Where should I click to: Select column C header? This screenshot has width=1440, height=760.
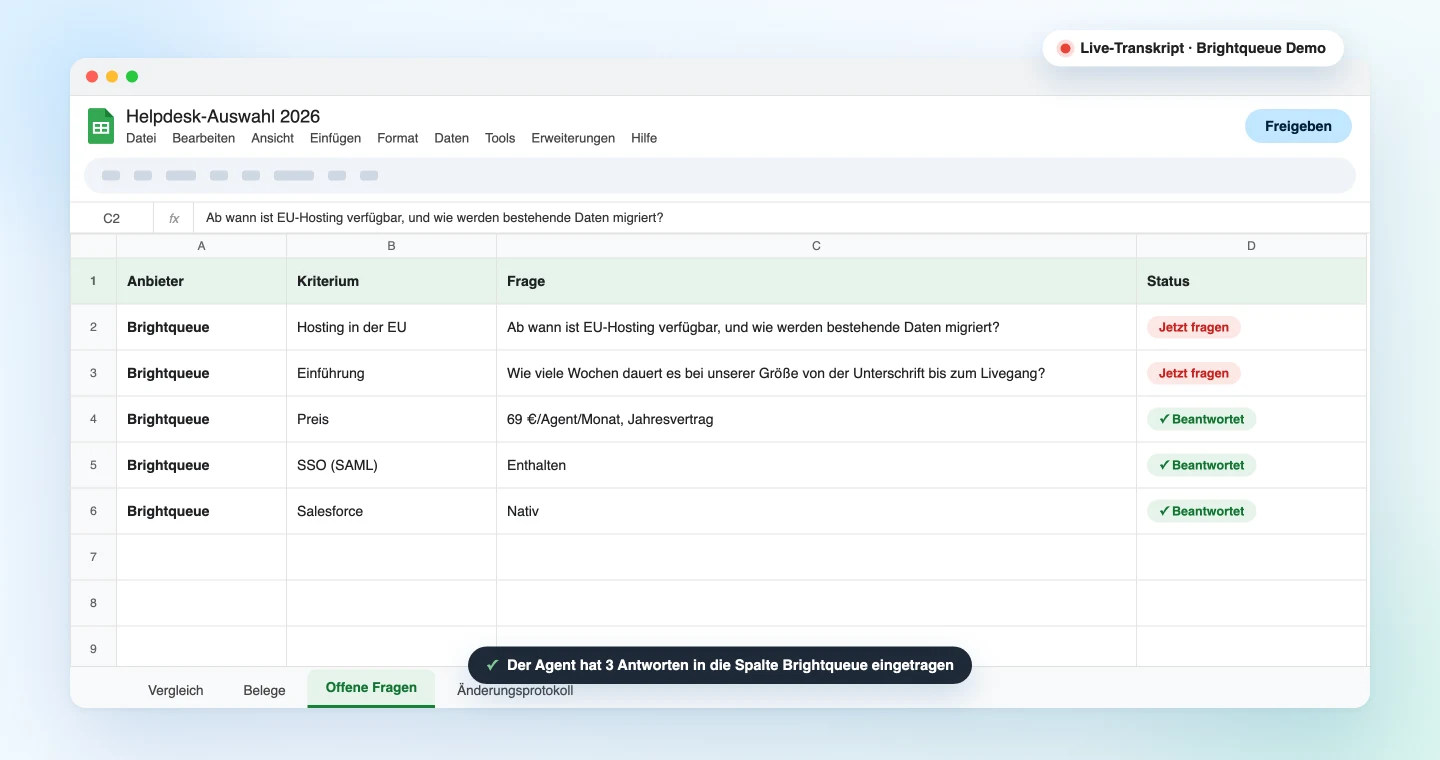pyautogui.click(x=817, y=246)
